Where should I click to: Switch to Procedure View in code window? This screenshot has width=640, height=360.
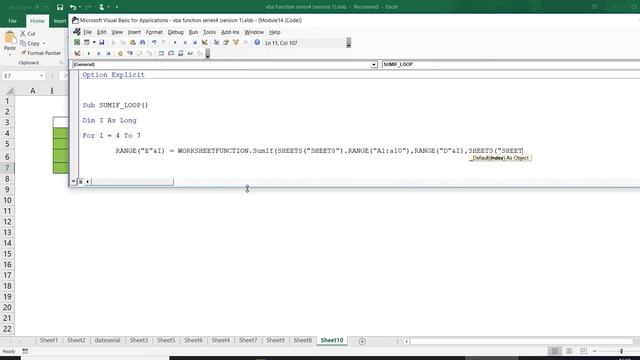pyautogui.click(x=74, y=182)
